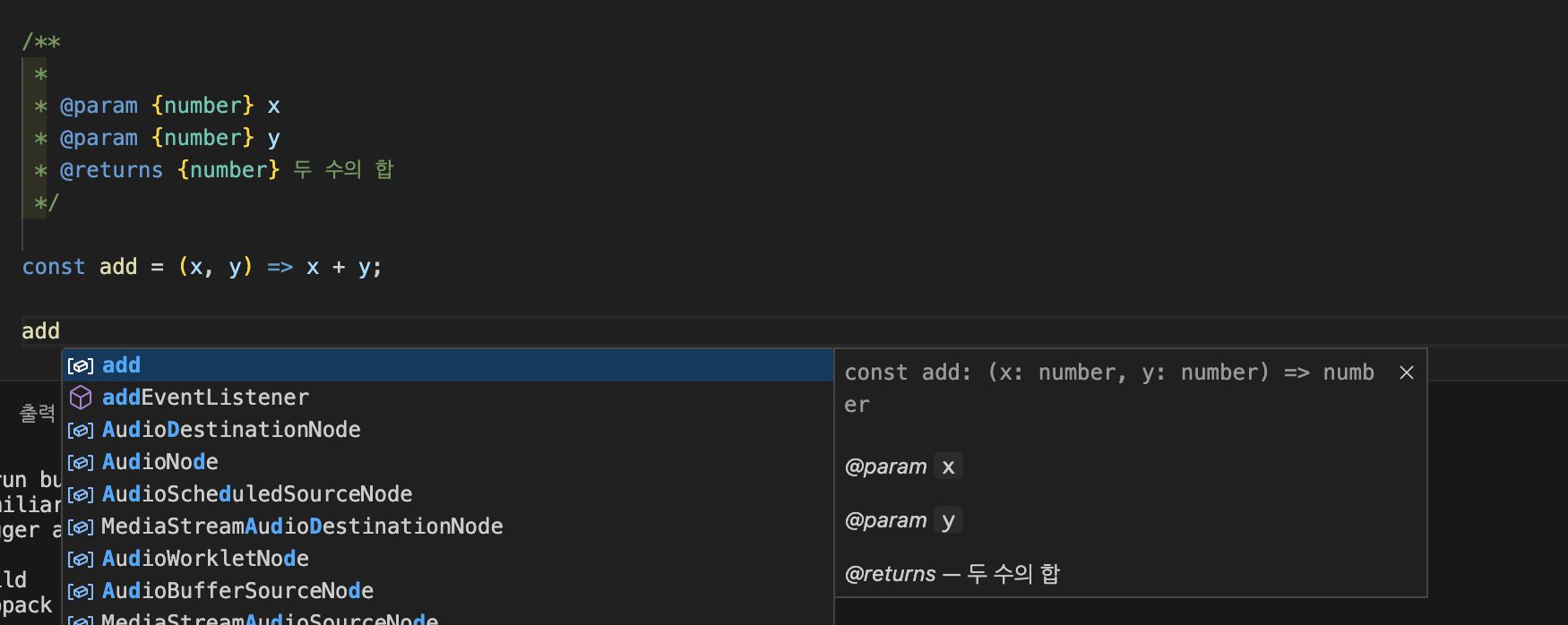Viewport: 1568px width, 625px height.
Task: Click the icon beside AudioScheduledSourceNode
Action: 81,494
